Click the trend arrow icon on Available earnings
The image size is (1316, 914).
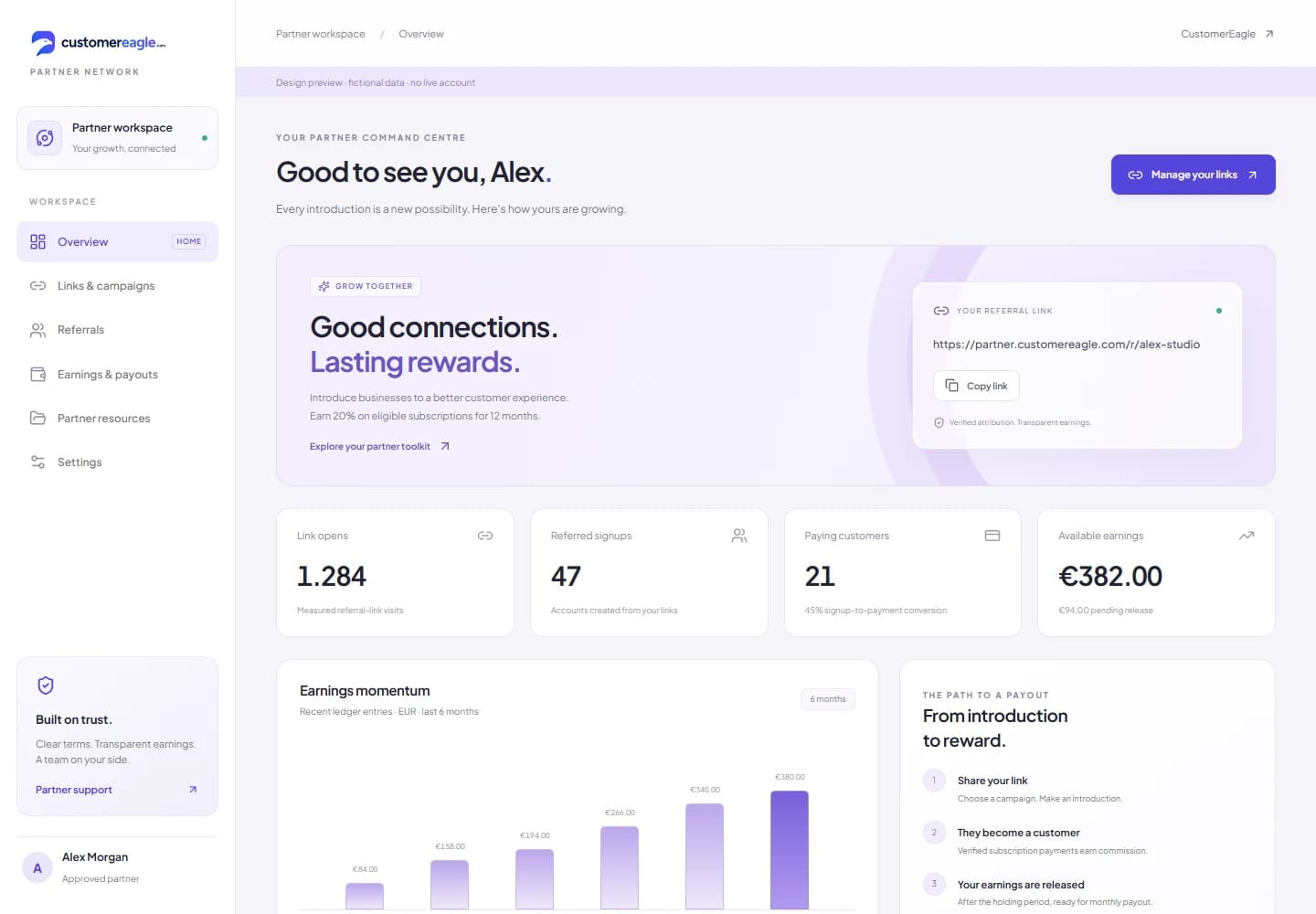(1247, 536)
